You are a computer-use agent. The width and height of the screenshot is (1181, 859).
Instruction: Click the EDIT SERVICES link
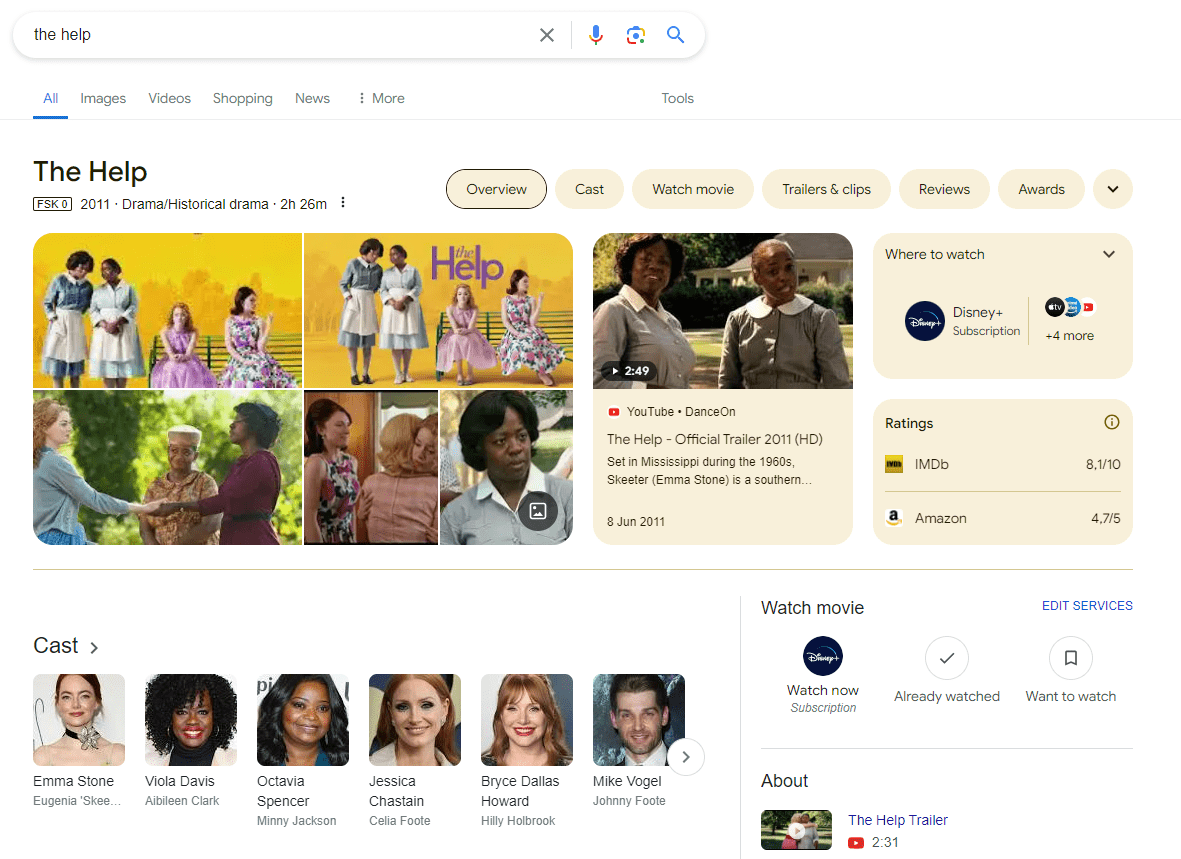(1087, 605)
